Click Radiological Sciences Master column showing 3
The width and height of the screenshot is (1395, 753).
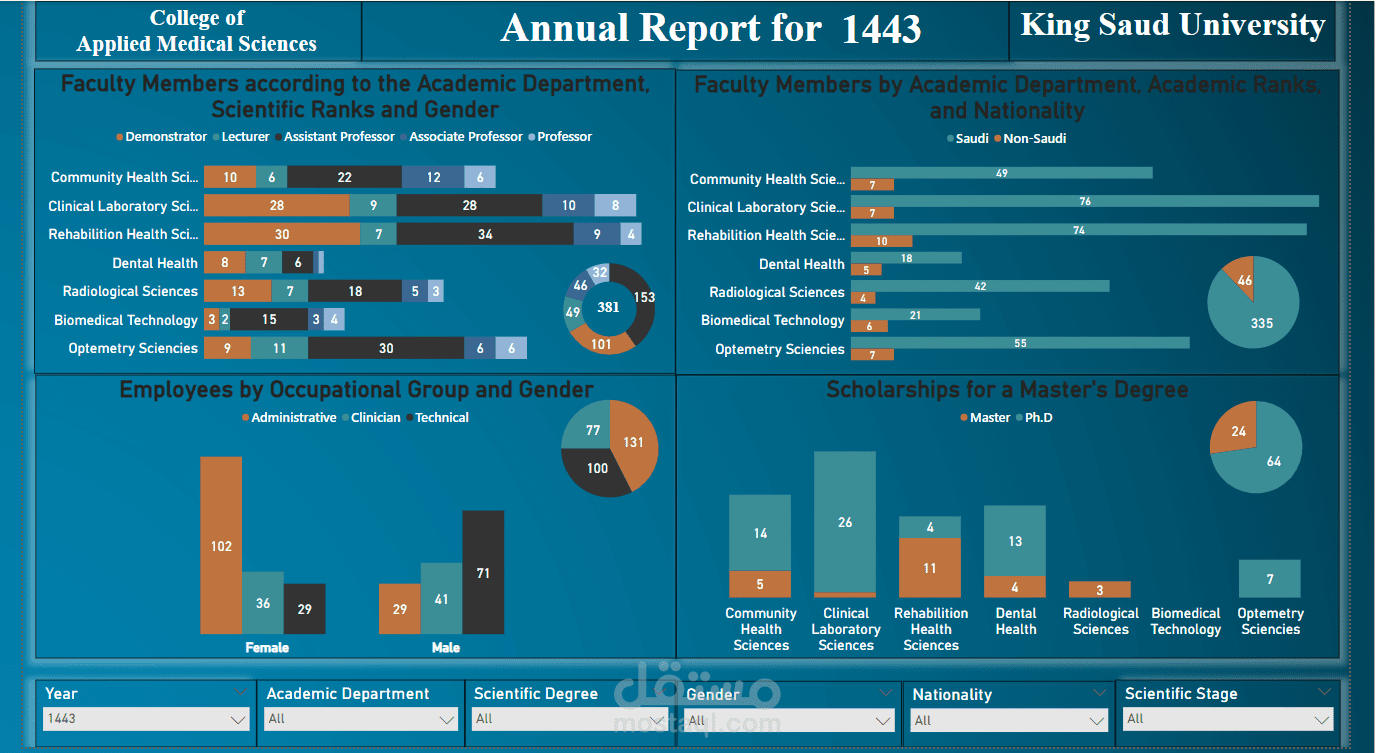tap(1100, 590)
